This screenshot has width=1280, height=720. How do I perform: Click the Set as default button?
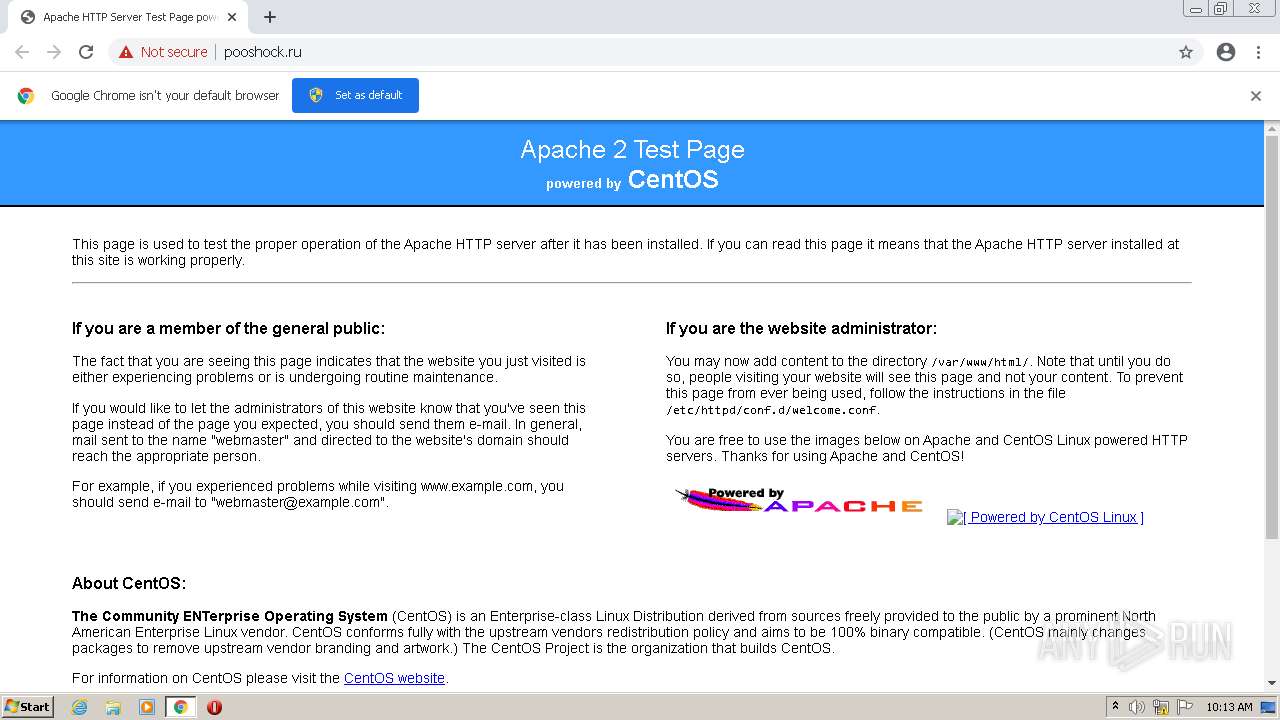pyautogui.click(x=355, y=95)
